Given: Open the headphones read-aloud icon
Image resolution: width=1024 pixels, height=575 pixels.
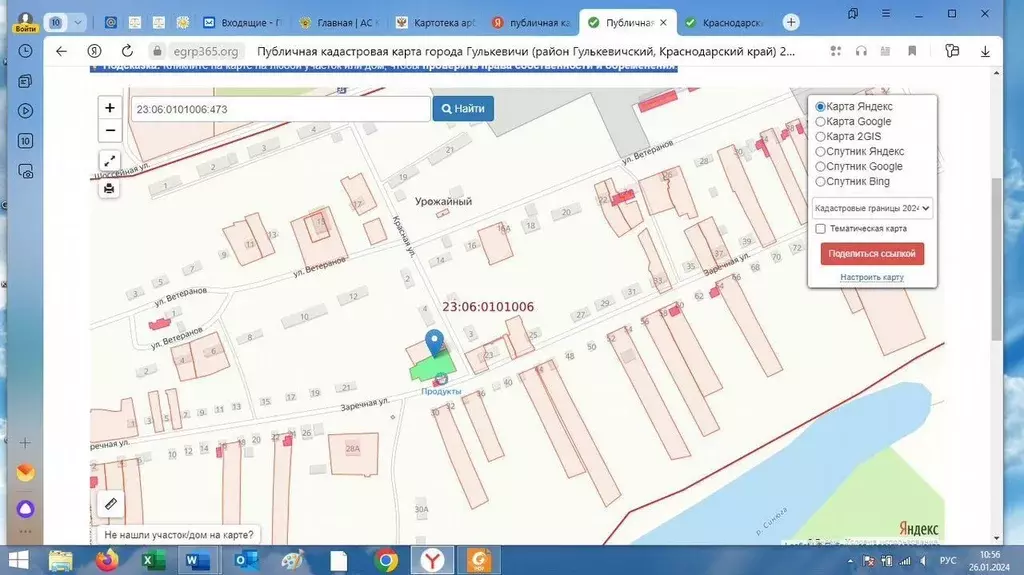Looking at the screenshot, I should (861, 51).
